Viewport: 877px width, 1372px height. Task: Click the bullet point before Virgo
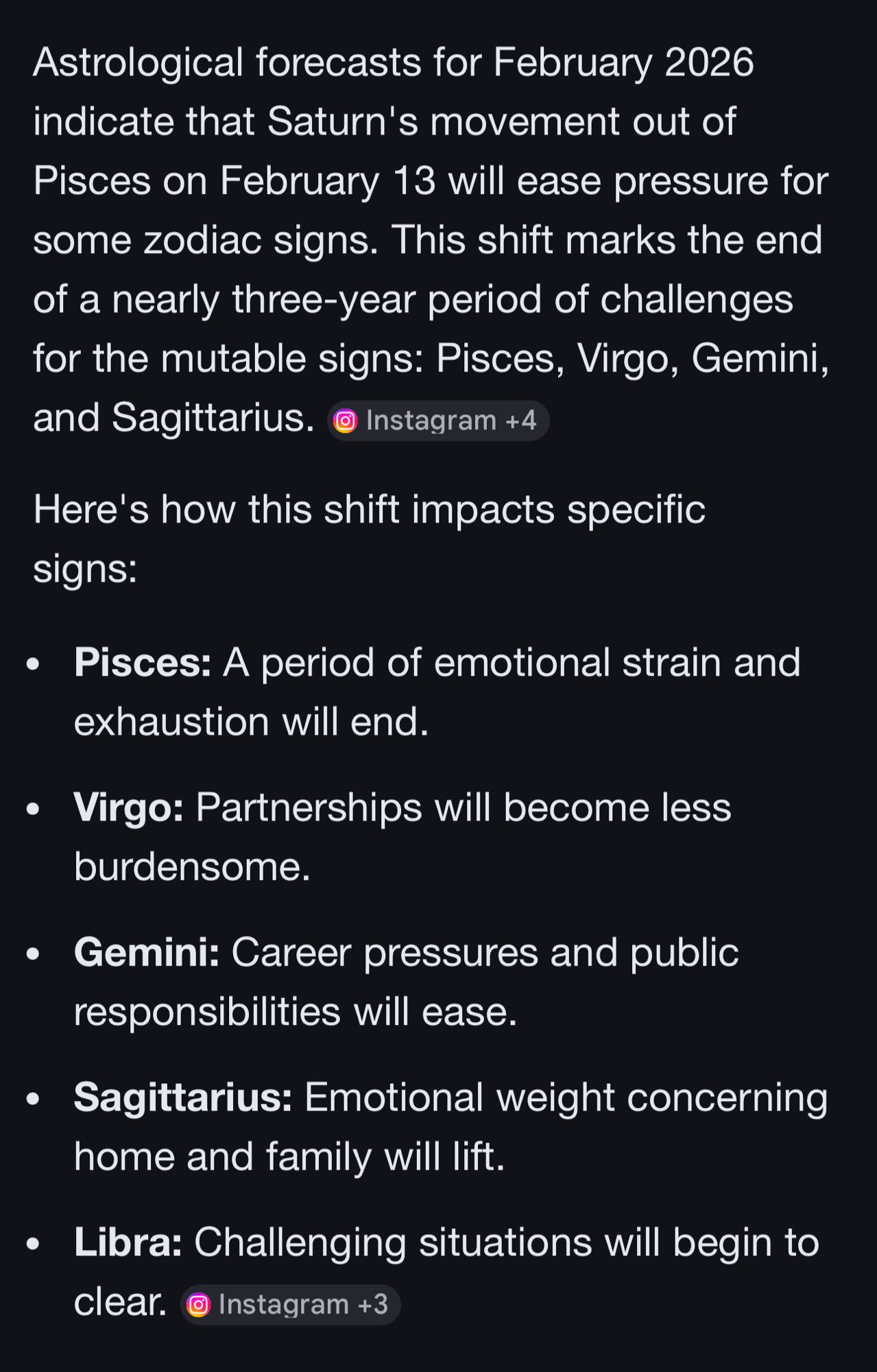click(33, 809)
